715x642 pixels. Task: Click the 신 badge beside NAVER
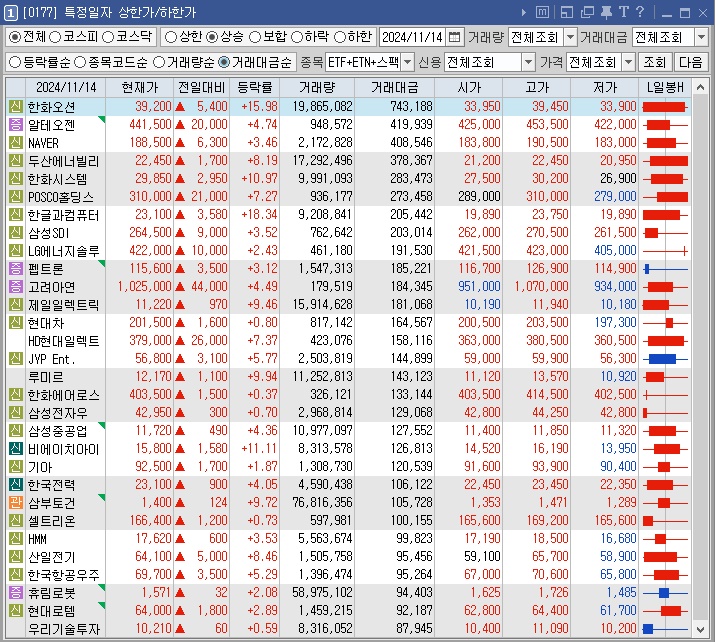16,143
